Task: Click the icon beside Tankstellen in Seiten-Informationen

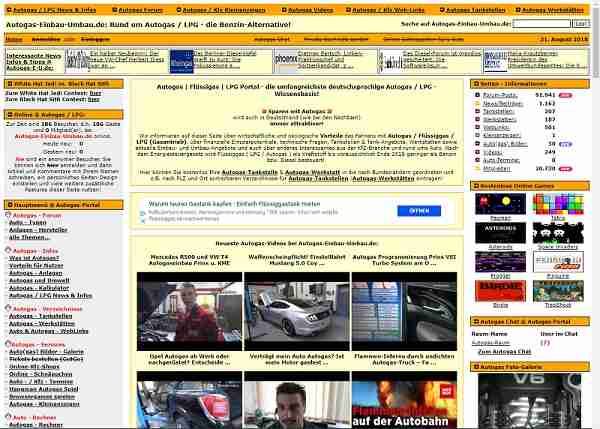Action: point(477,111)
